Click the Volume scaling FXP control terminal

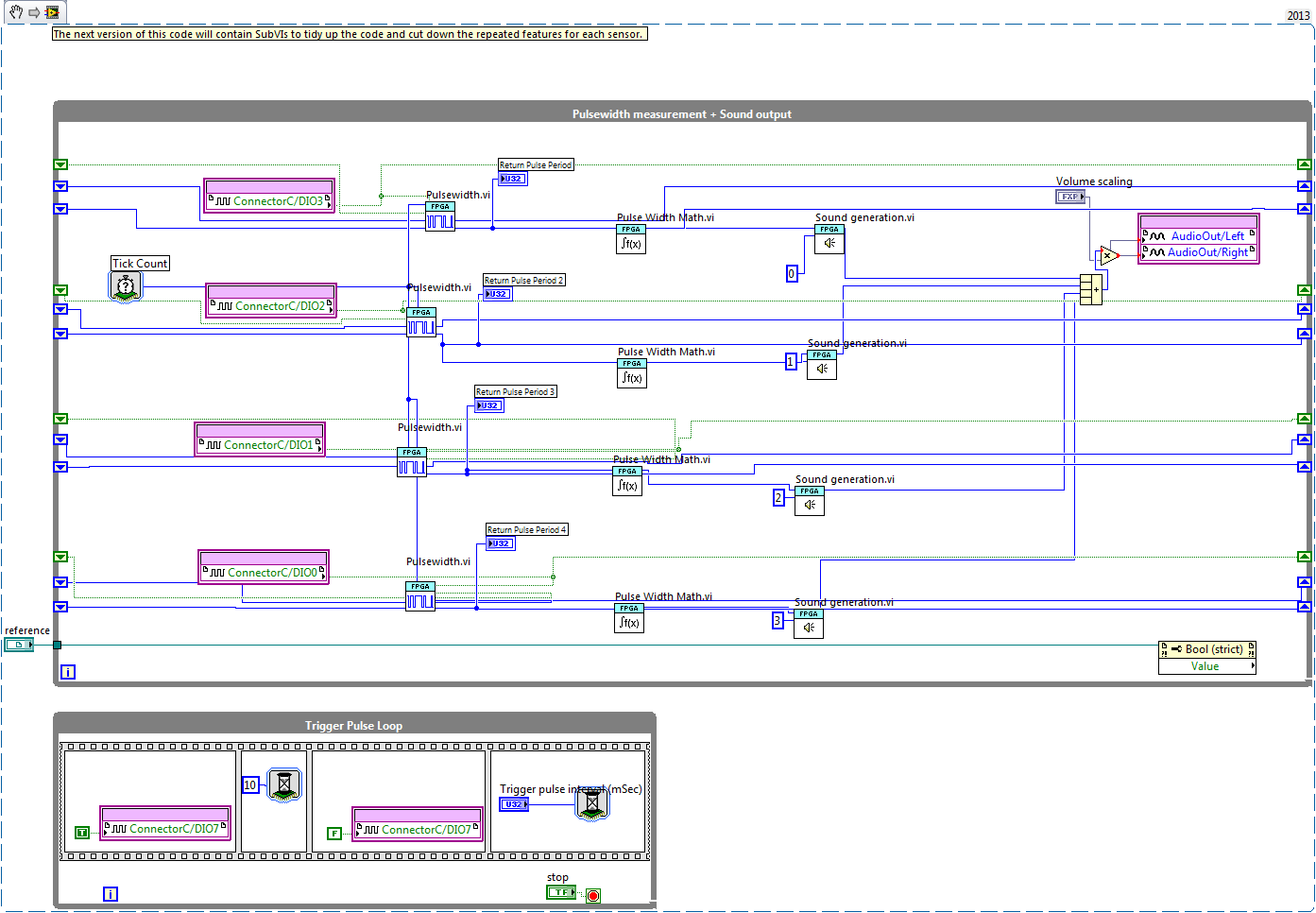pyautogui.click(x=1069, y=197)
